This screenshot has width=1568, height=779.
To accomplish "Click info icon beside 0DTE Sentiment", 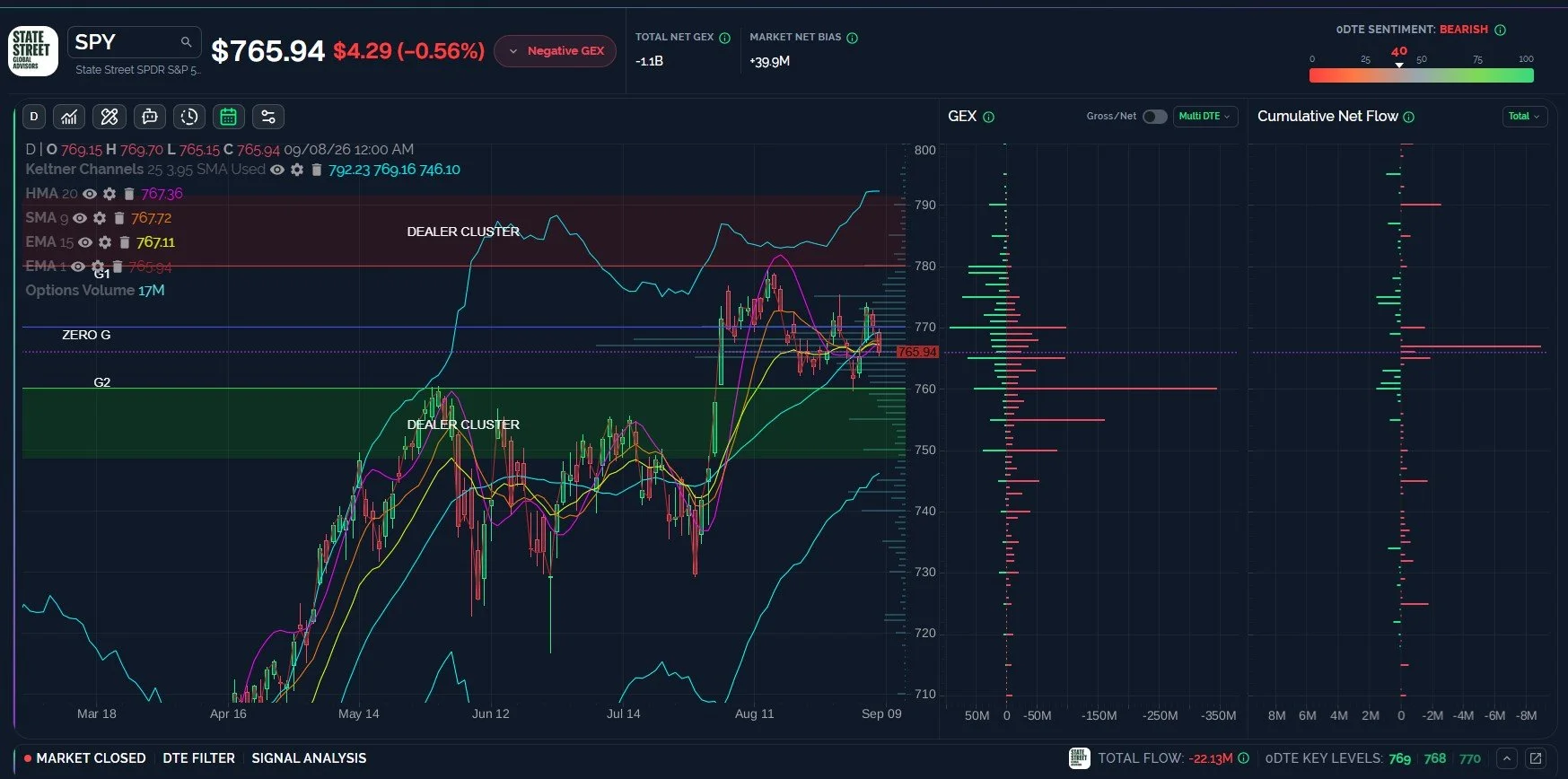I will [1500, 30].
